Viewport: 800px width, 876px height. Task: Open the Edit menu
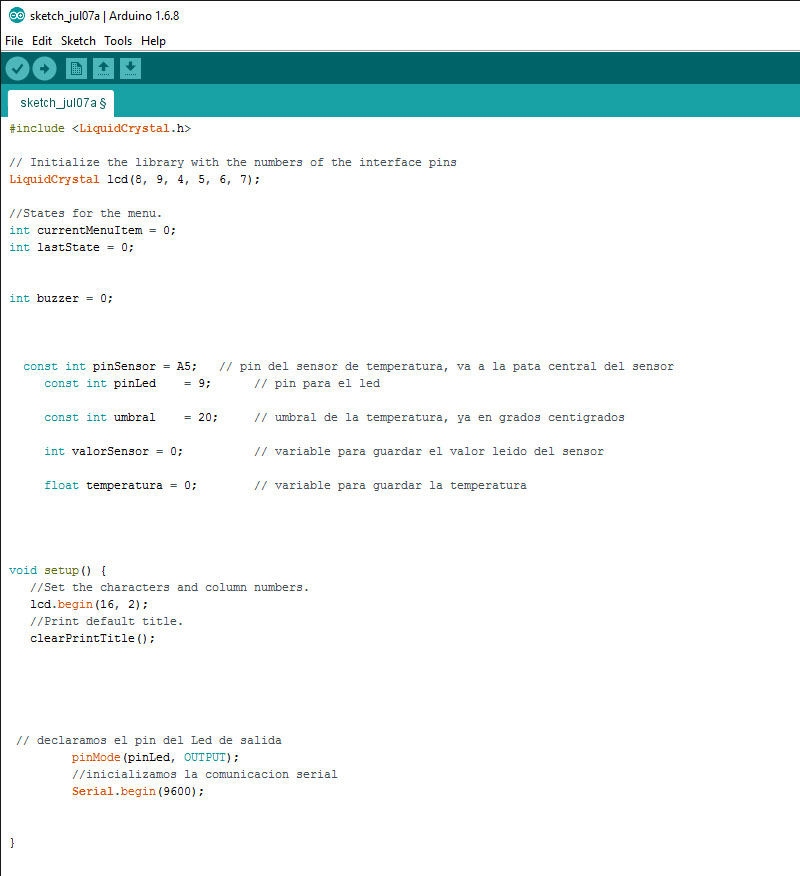pyautogui.click(x=42, y=41)
